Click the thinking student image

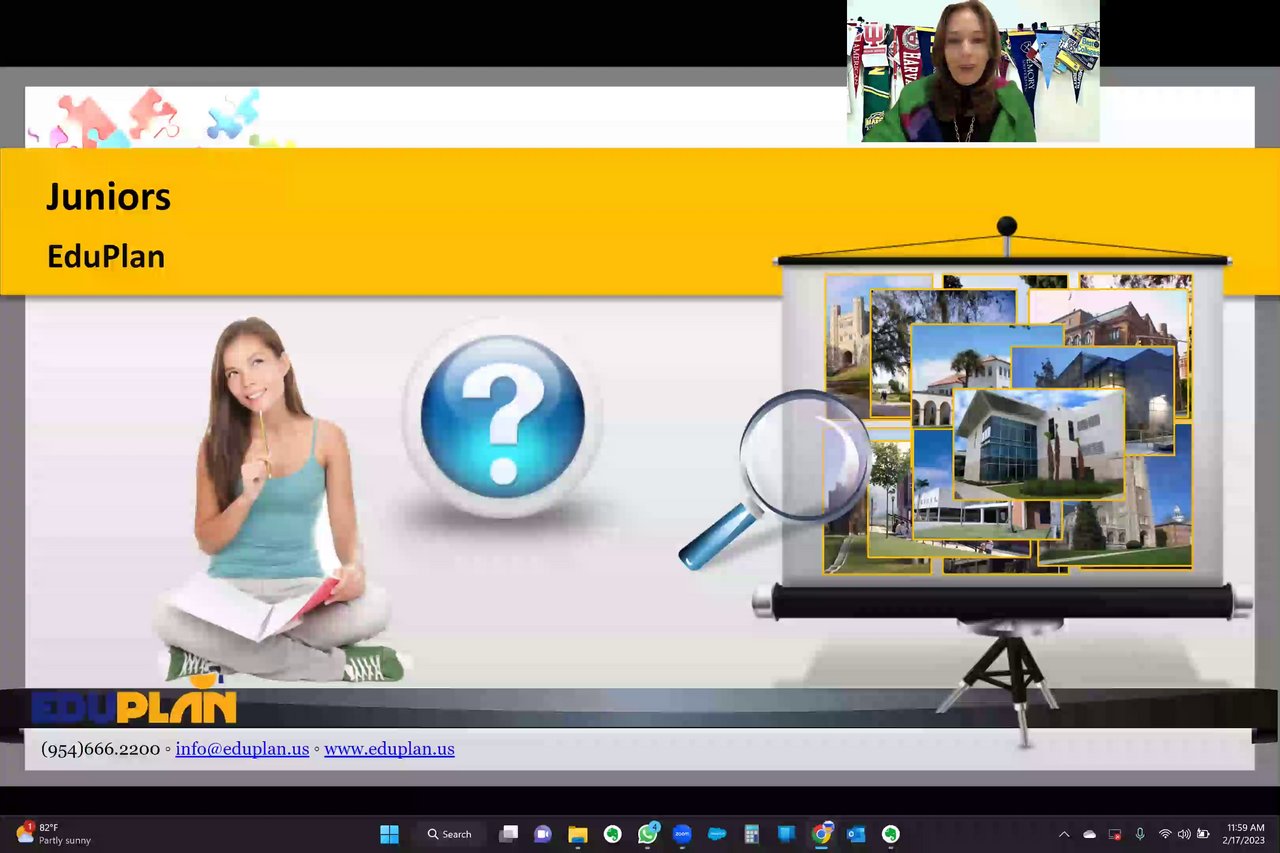point(280,500)
